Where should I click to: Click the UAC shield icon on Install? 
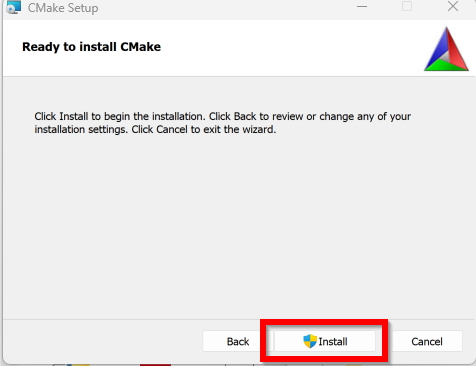point(310,341)
